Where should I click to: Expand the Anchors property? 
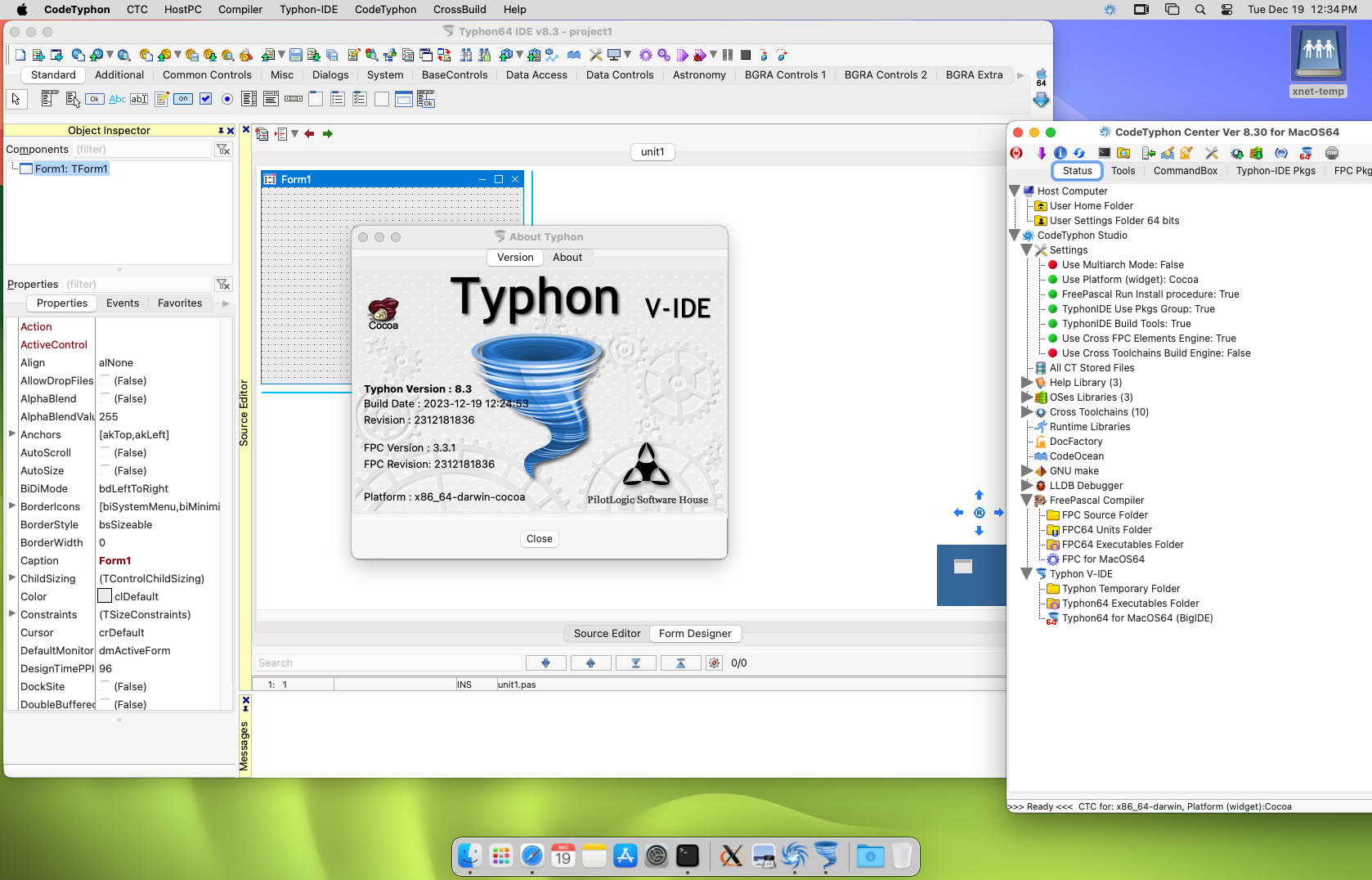coord(11,434)
